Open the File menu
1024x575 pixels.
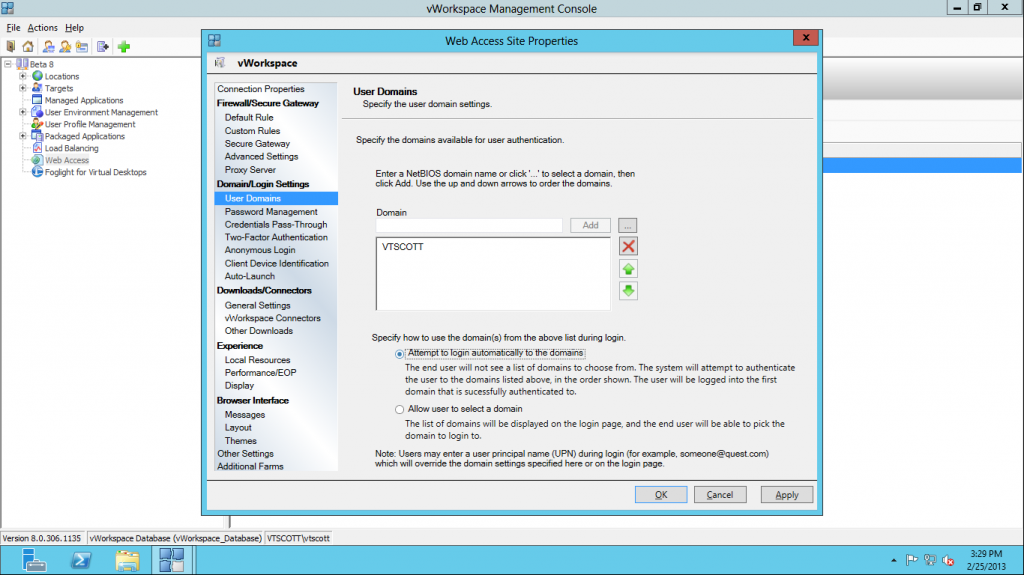click(x=13, y=27)
